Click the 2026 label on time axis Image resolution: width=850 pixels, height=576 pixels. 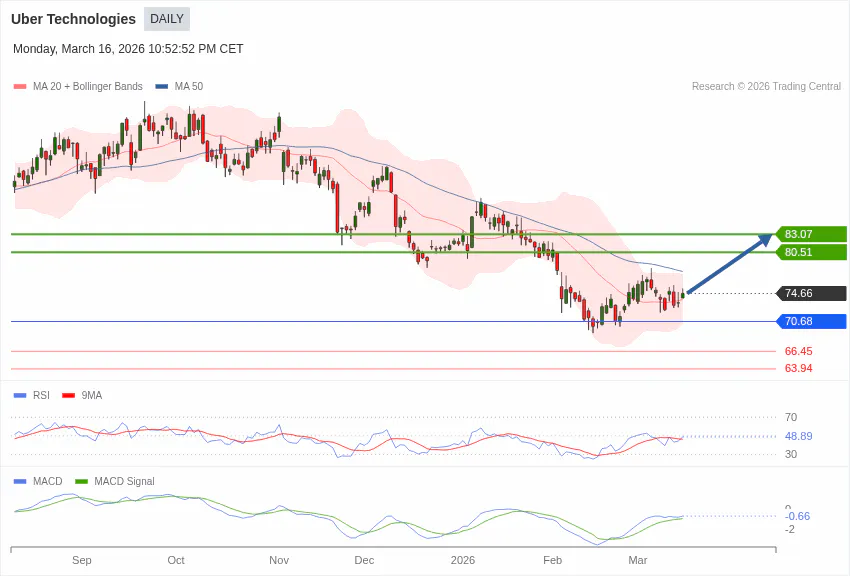click(x=462, y=560)
